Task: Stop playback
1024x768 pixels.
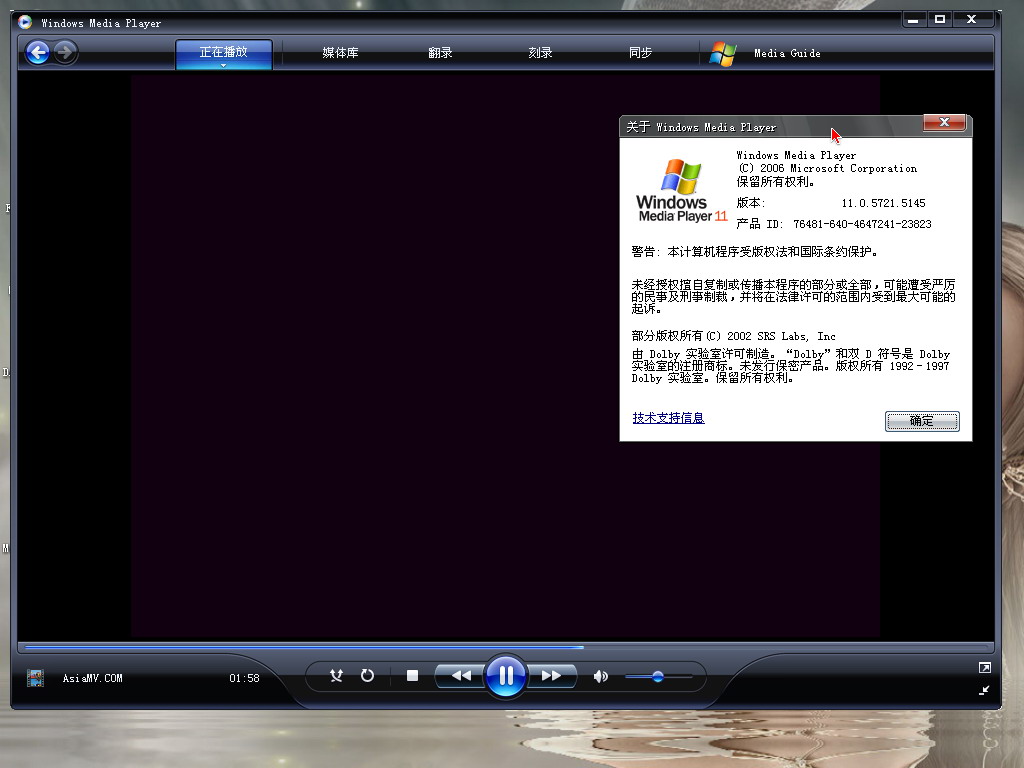Action: point(412,675)
